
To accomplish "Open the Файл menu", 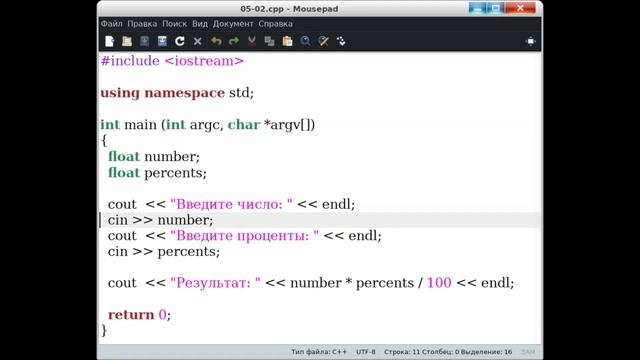I will point(111,24).
